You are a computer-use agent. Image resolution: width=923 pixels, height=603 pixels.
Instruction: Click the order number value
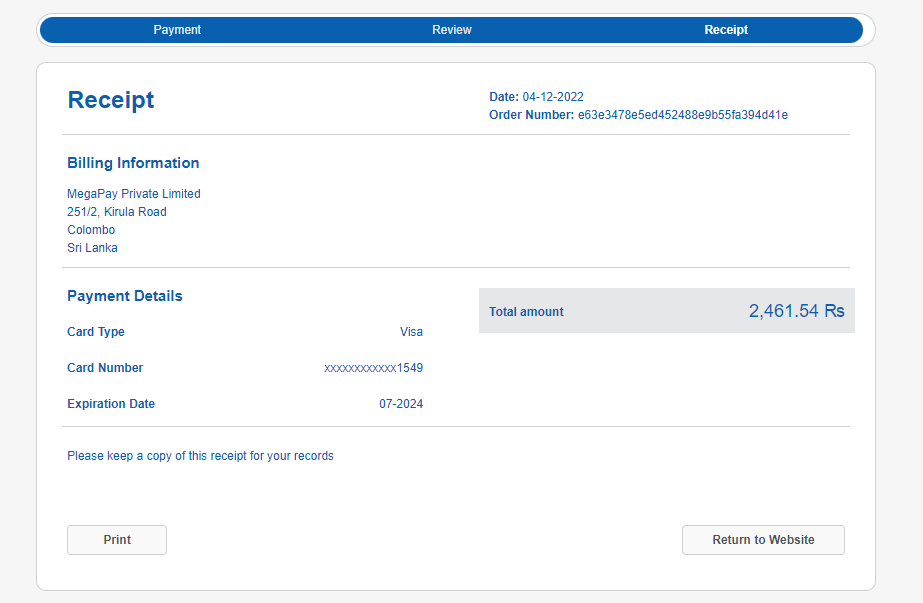tap(683, 115)
